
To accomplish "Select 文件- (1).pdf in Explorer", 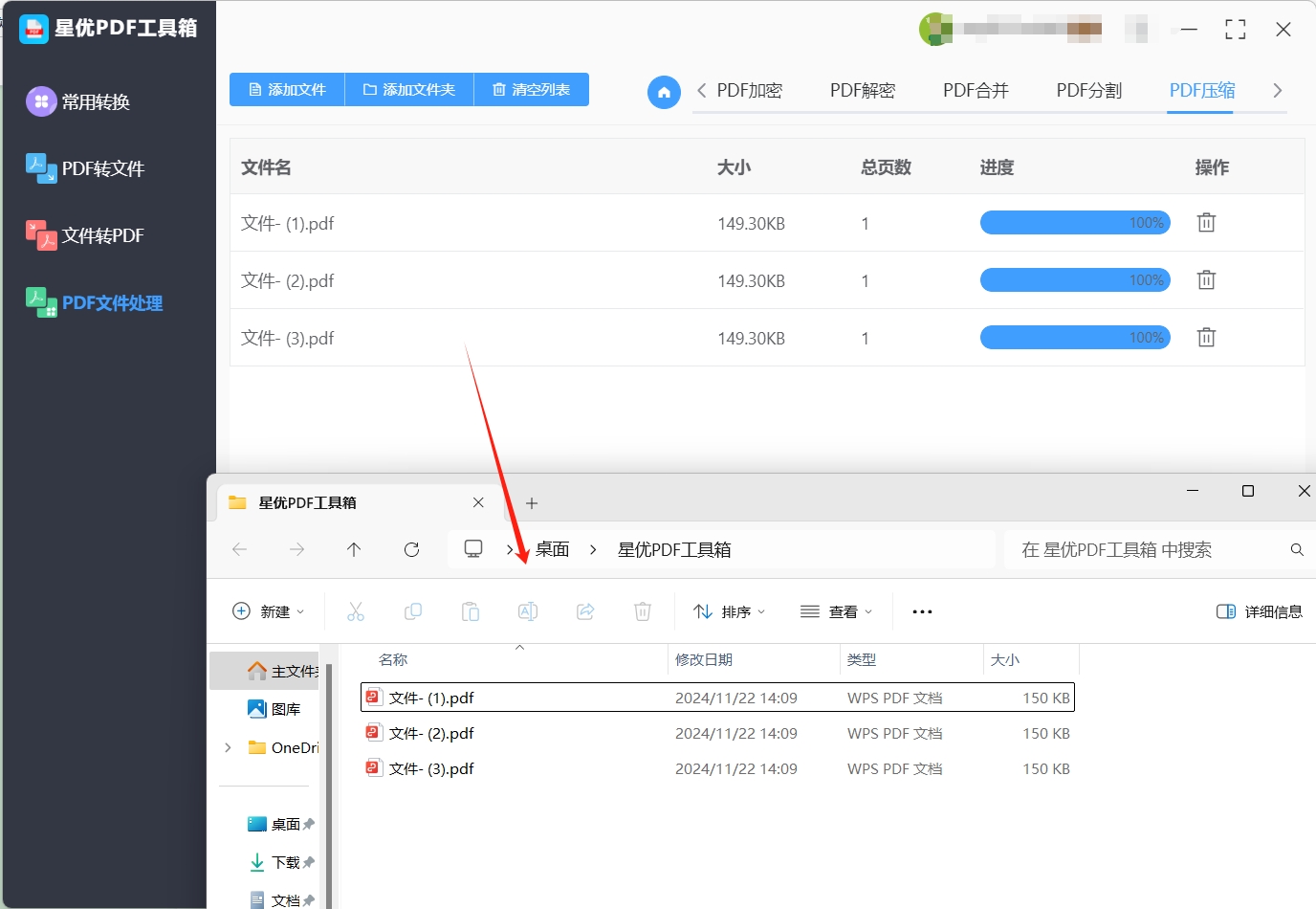I will pos(717,698).
